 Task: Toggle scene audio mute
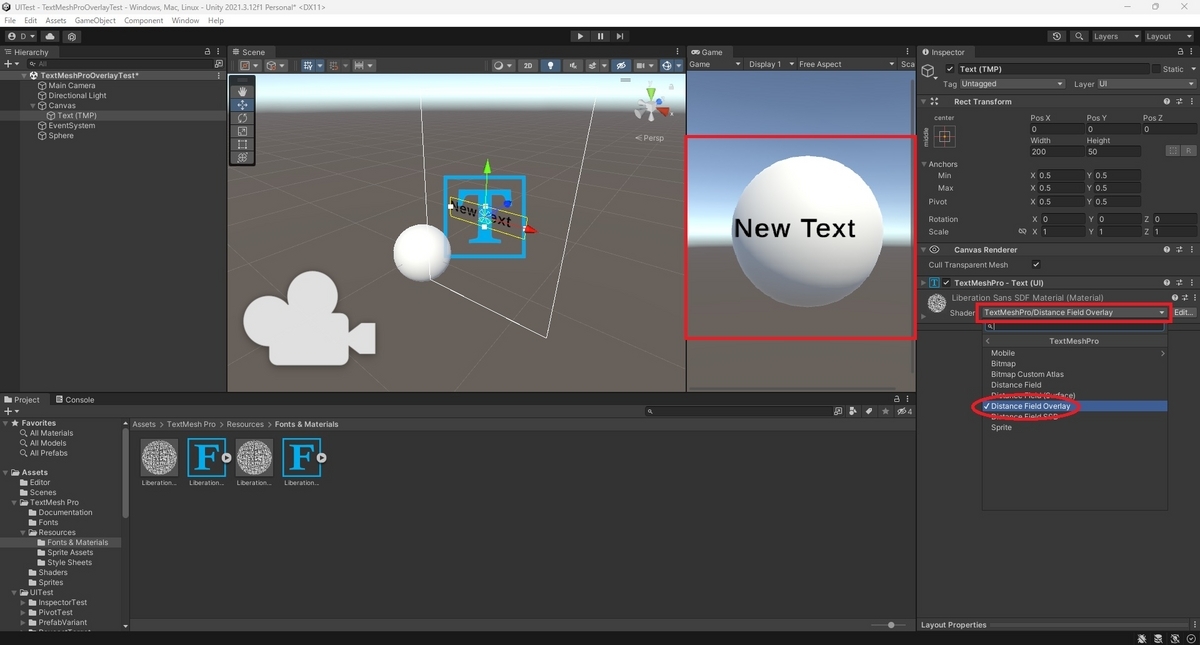(573, 65)
